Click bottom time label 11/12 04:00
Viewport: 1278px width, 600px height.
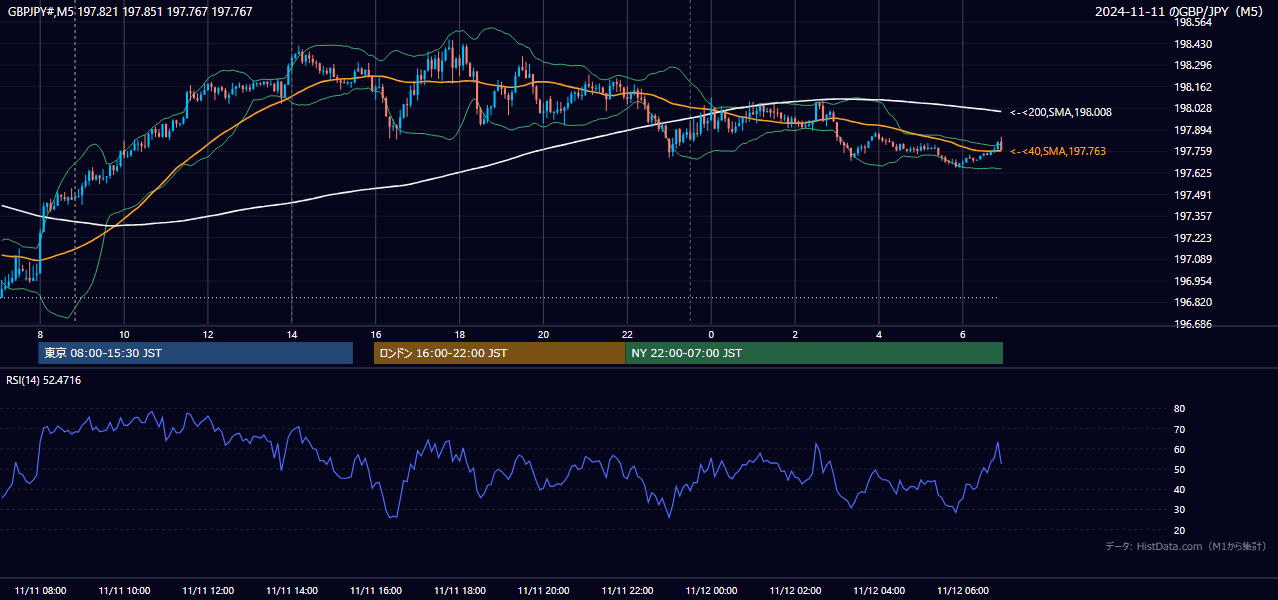[879, 591]
